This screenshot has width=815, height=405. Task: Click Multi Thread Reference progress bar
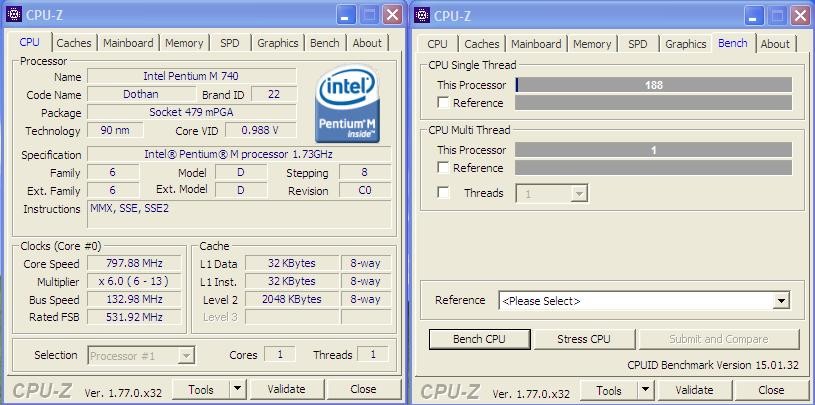coord(653,167)
